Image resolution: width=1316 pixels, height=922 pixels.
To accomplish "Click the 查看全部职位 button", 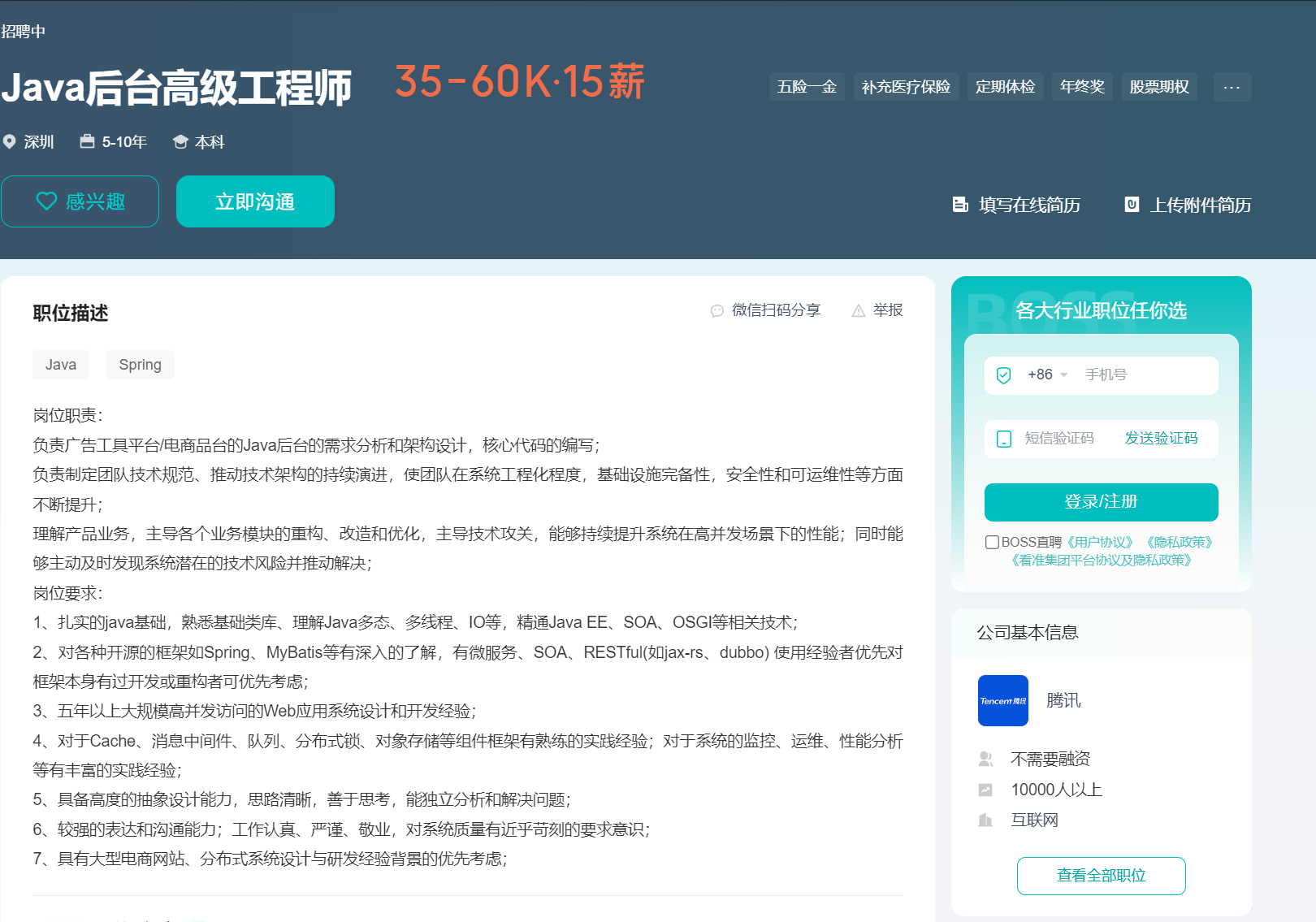I will (1101, 876).
